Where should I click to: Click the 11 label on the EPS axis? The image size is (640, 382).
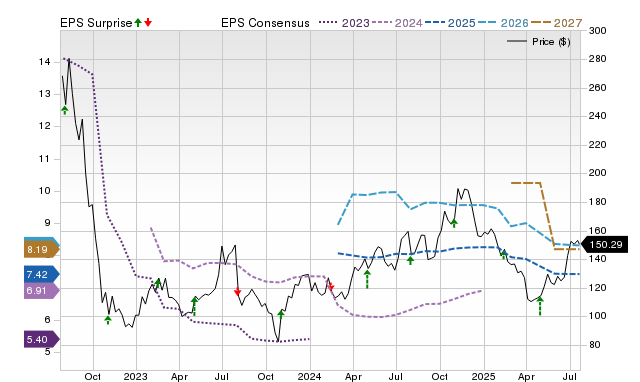44,159
